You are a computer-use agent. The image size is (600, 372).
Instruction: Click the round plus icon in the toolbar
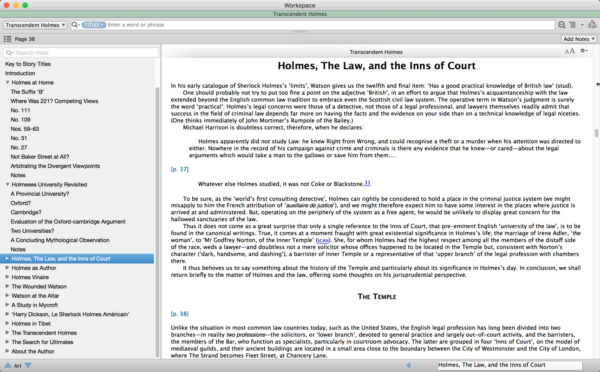(x=582, y=25)
